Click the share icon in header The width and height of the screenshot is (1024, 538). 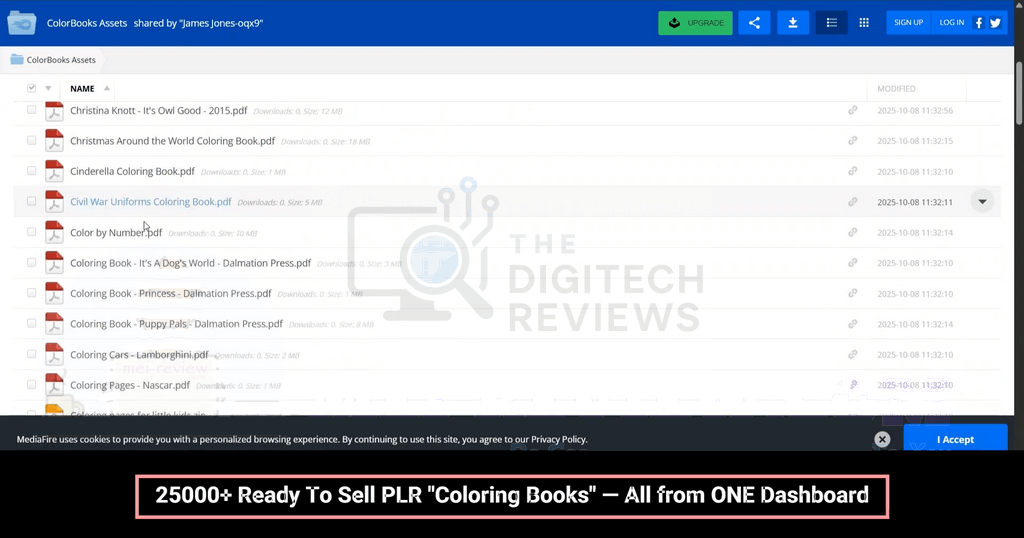click(x=754, y=23)
